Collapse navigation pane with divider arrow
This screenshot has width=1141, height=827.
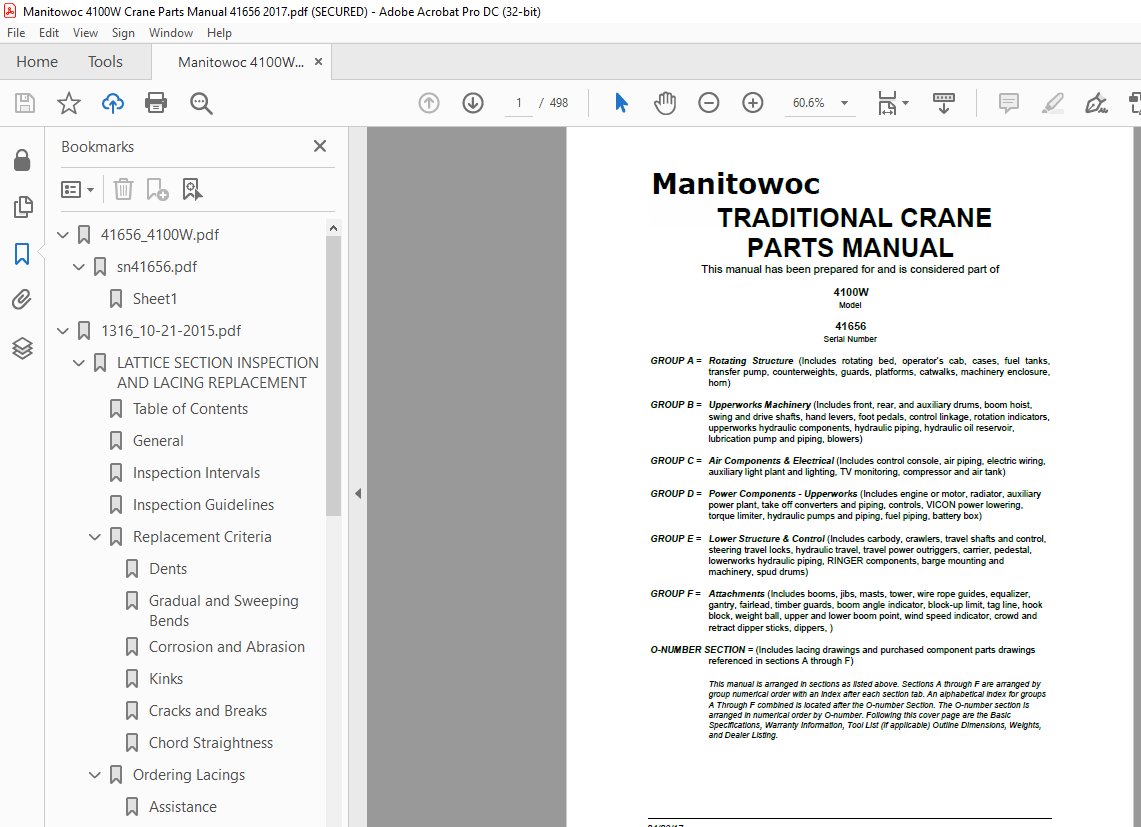point(357,494)
